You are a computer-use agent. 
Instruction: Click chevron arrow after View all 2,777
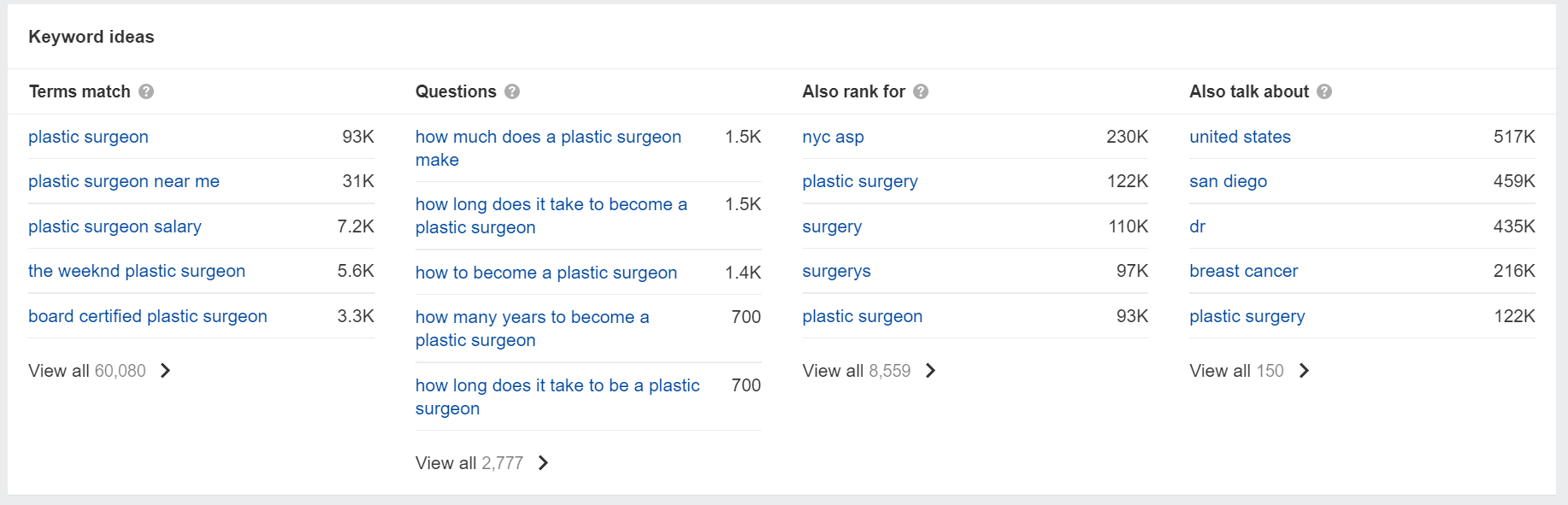[543, 463]
